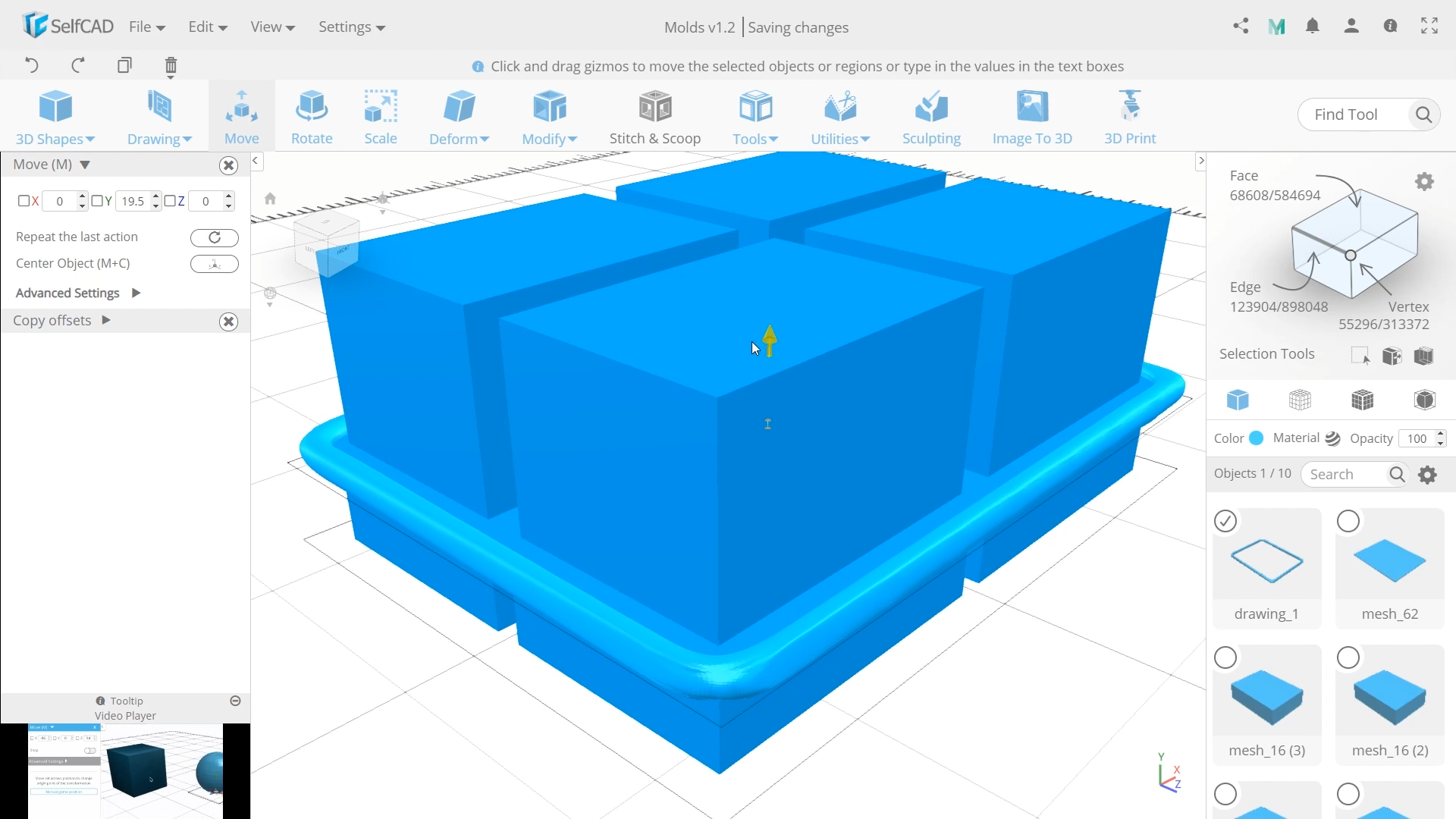Image resolution: width=1456 pixels, height=819 pixels.
Task: Open the Image To 3D tool
Action: (1032, 118)
